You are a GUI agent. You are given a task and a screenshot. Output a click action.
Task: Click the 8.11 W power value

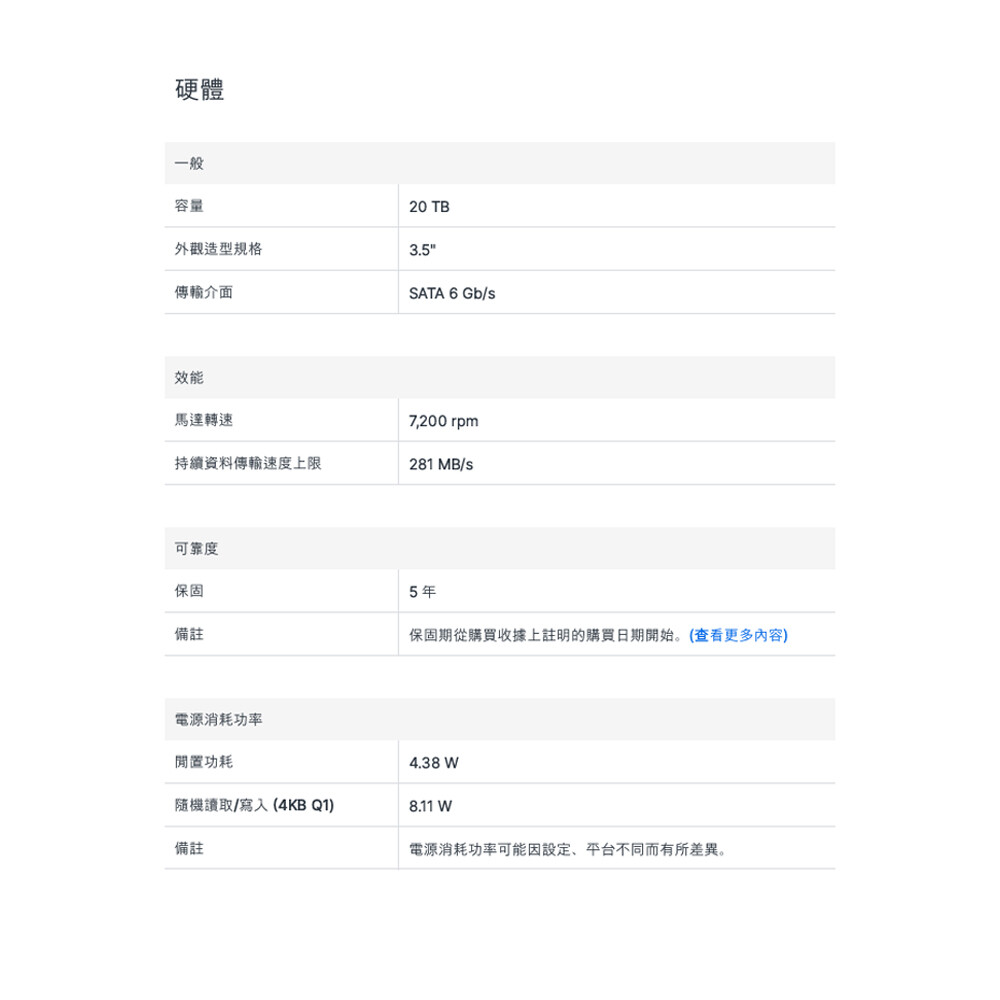pyautogui.click(x=430, y=806)
